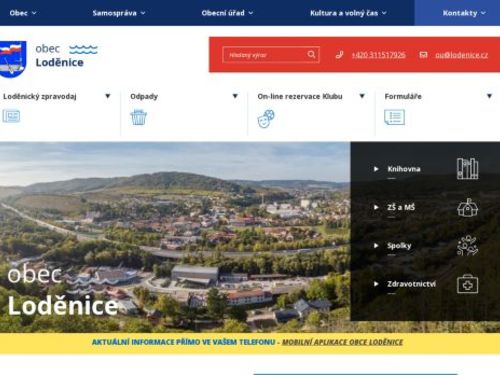Expand chevron next to Kultura a volný čas
500x375 pixels.
384,13
